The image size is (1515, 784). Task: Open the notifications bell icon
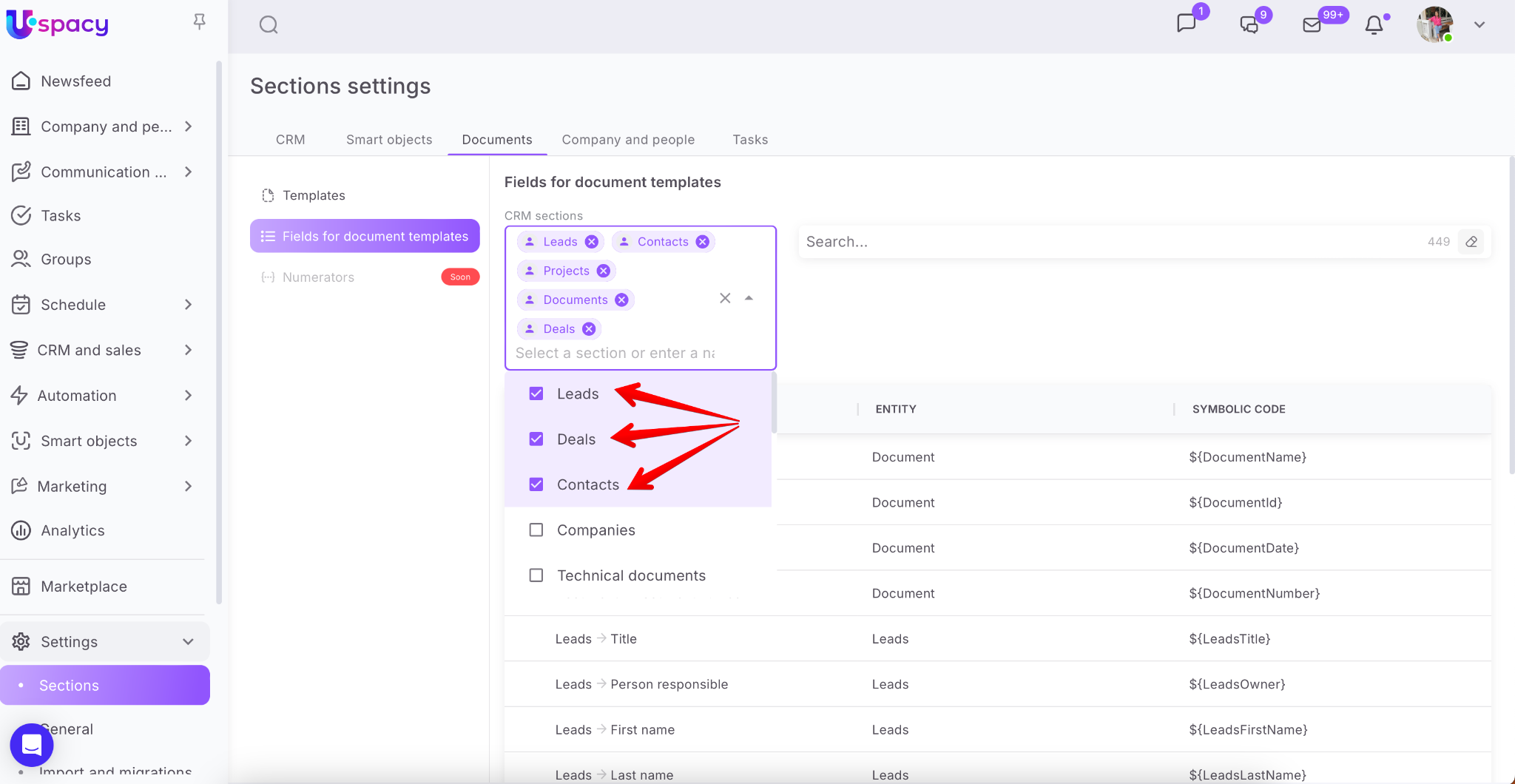coord(1374,25)
